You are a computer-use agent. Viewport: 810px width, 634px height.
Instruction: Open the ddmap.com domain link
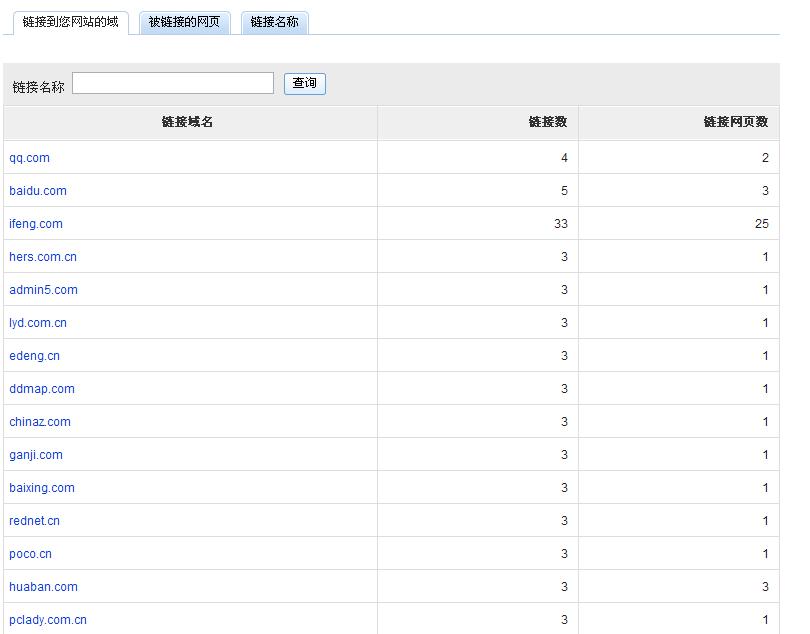(x=42, y=389)
